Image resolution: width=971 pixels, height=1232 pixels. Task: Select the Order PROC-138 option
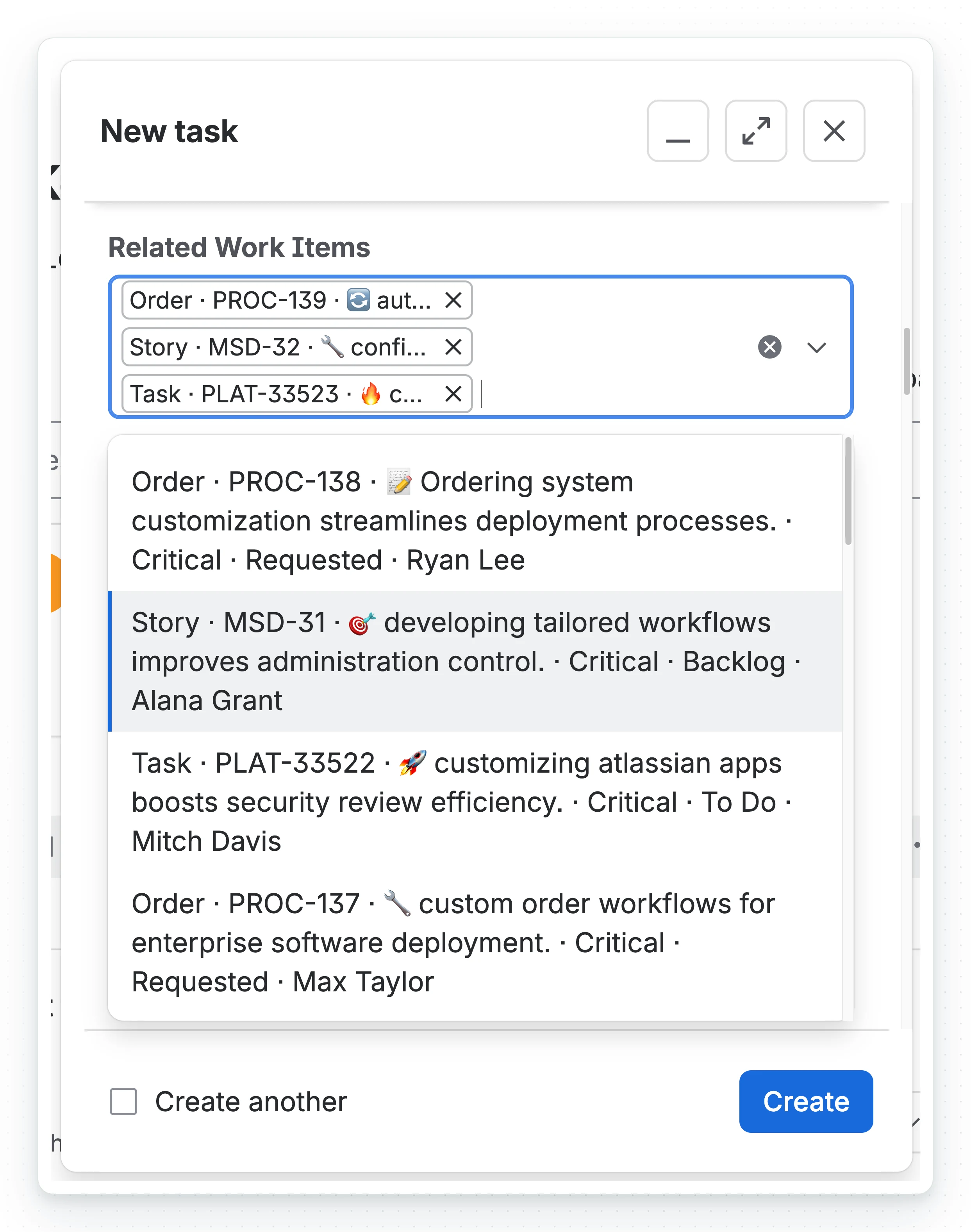475,521
